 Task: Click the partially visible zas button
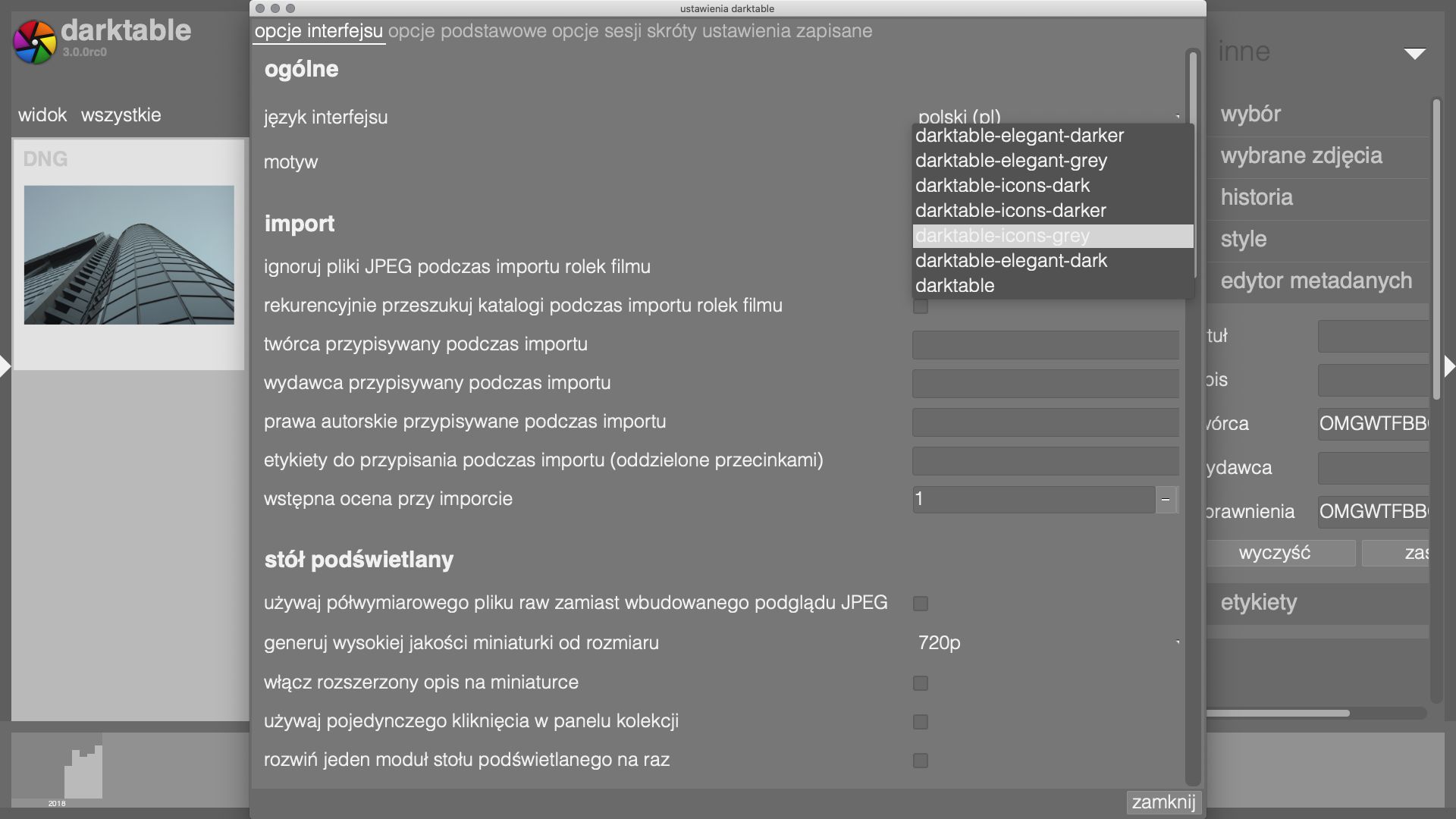(1396, 553)
